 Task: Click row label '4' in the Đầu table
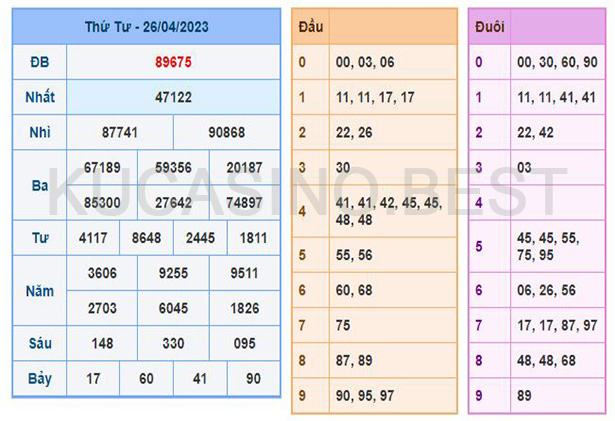pos(302,211)
